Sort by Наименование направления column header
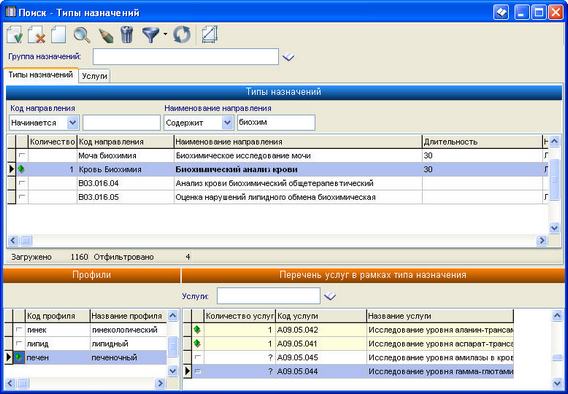Screen dimensions: 568x394 click(298, 142)
